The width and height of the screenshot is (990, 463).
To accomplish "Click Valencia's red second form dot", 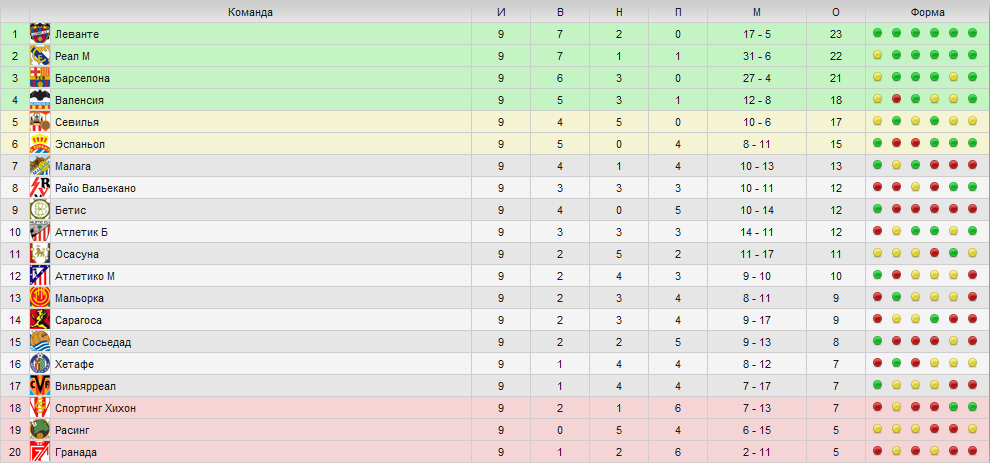I will [896, 99].
